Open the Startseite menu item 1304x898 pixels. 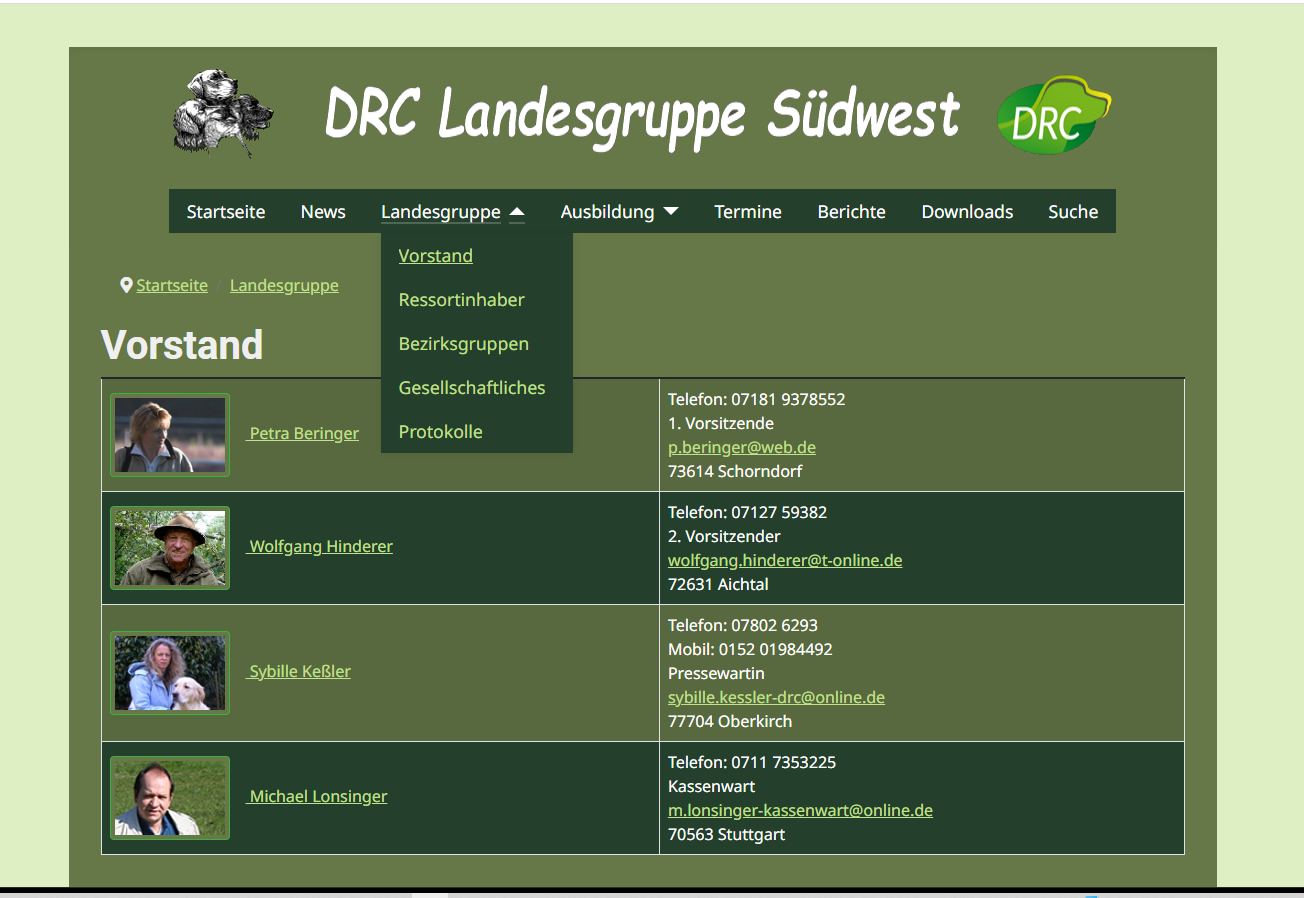226,212
